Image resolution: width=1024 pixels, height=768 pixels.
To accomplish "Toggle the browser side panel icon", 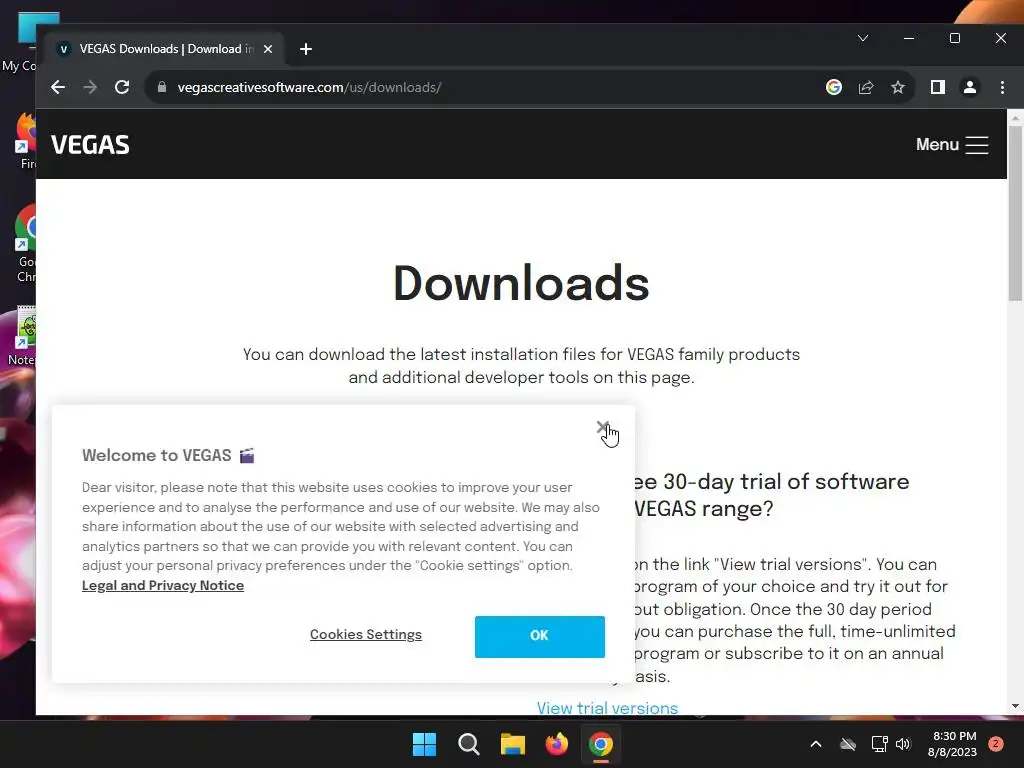I will [938, 87].
